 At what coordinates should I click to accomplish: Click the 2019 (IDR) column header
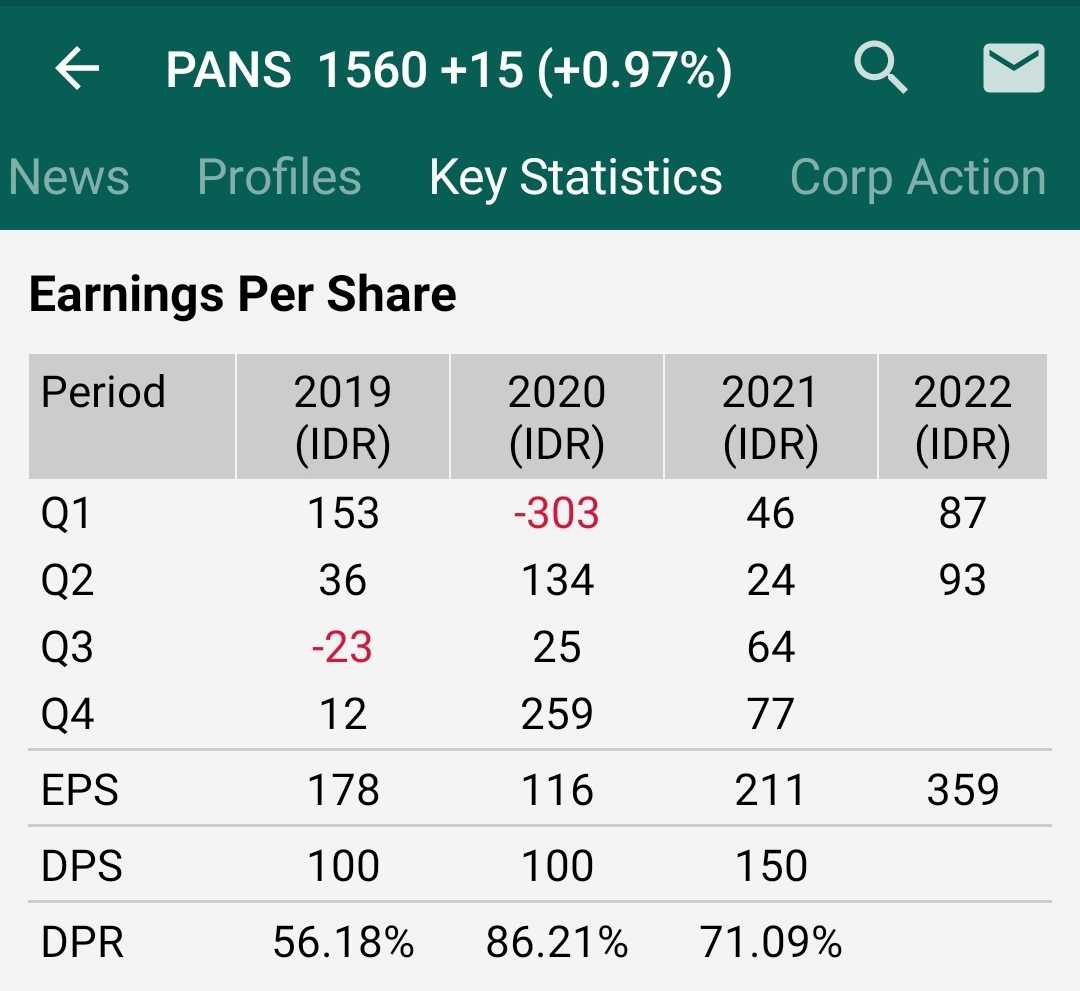pyautogui.click(x=343, y=415)
